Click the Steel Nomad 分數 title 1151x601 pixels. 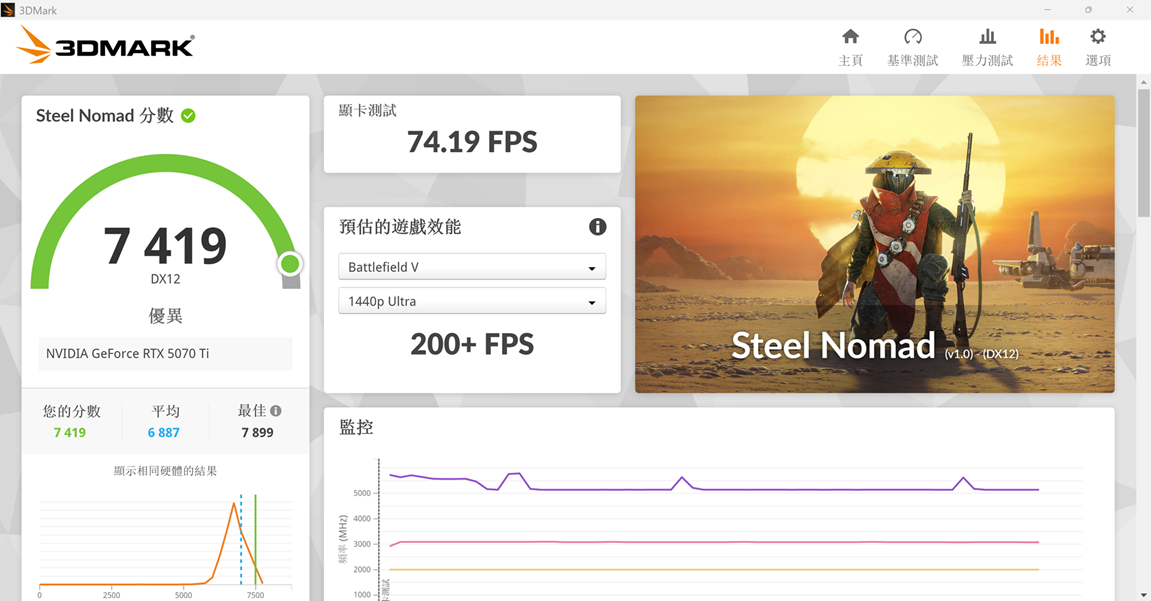[x=105, y=116]
